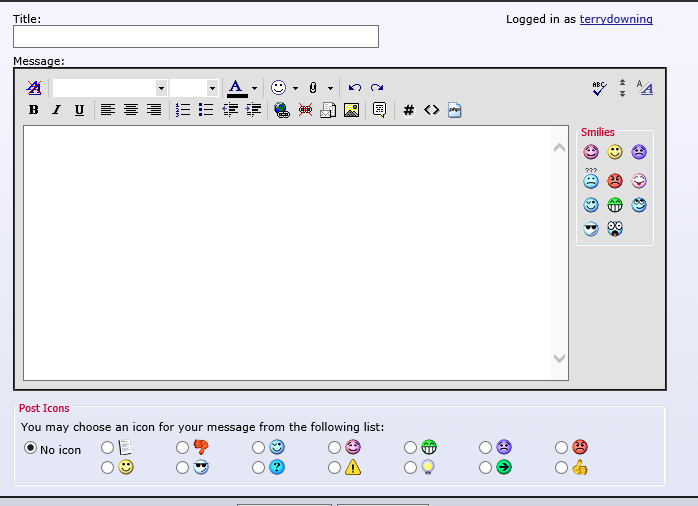
Task: Select the question mark post icon
Action: tap(259, 467)
